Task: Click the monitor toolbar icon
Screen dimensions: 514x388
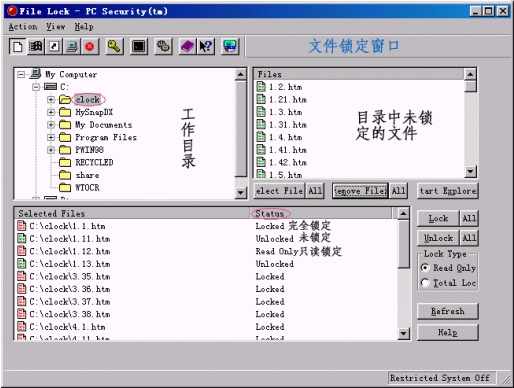Action: [230, 47]
